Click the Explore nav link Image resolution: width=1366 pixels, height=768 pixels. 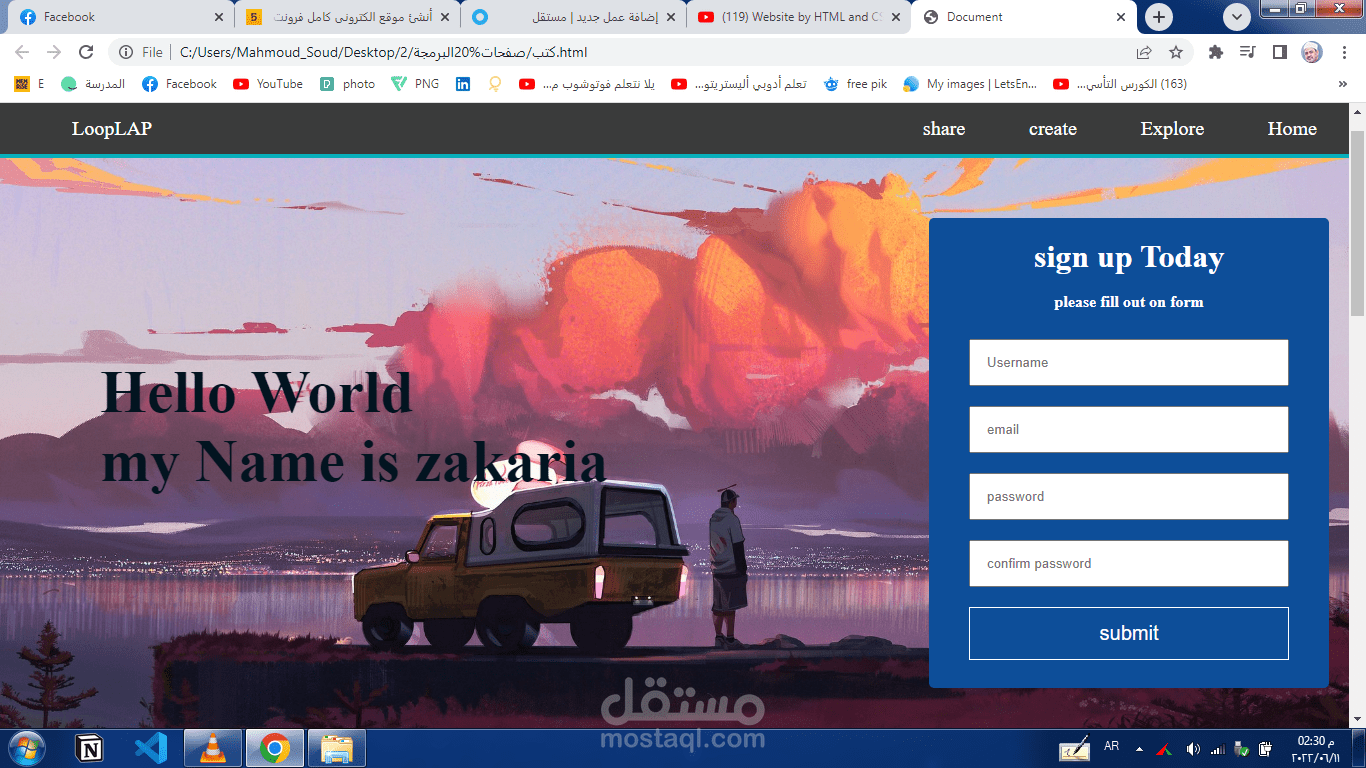pos(1172,129)
